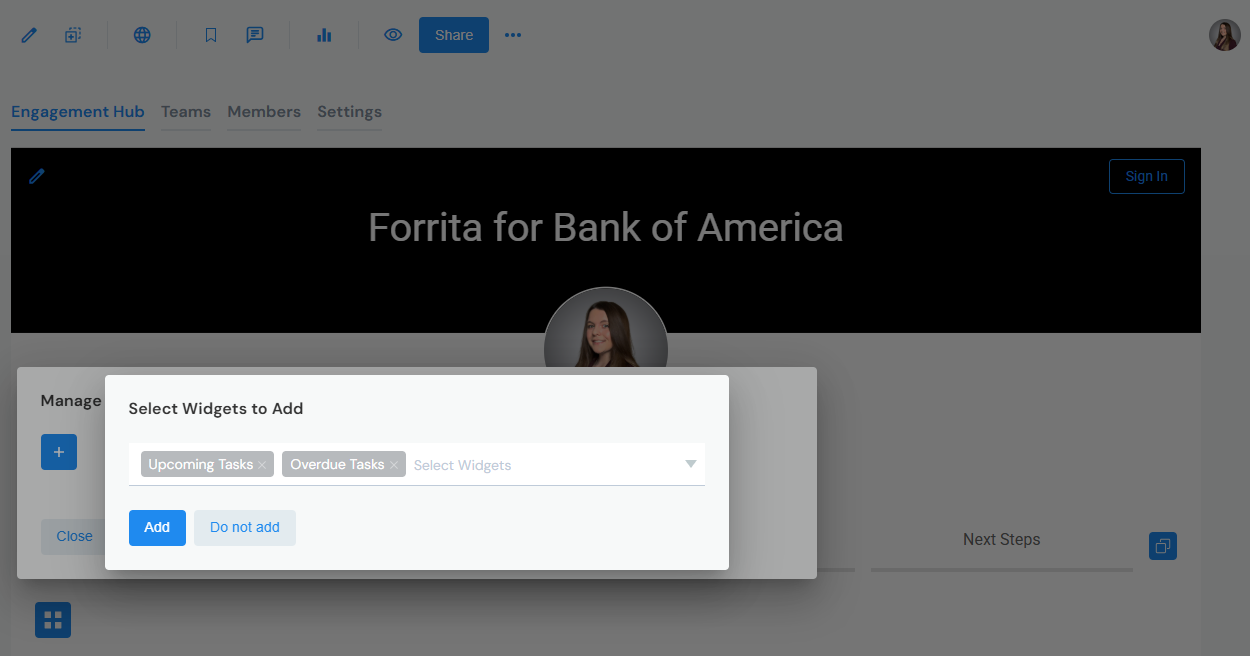Switch to the Members tab
Viewport: 1250px width, 656px height.
[264, 112]
